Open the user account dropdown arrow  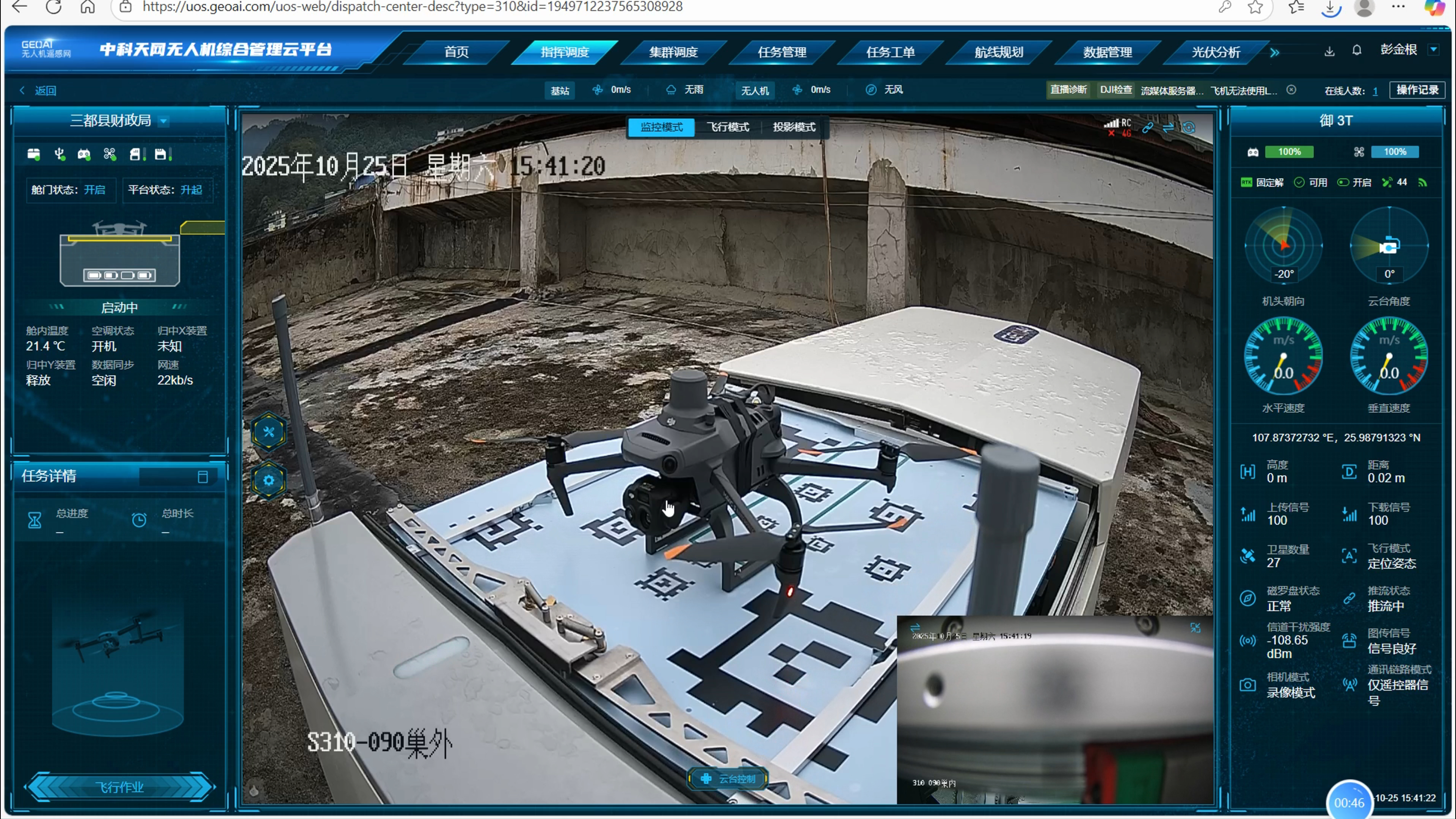tap(1433, 50)
